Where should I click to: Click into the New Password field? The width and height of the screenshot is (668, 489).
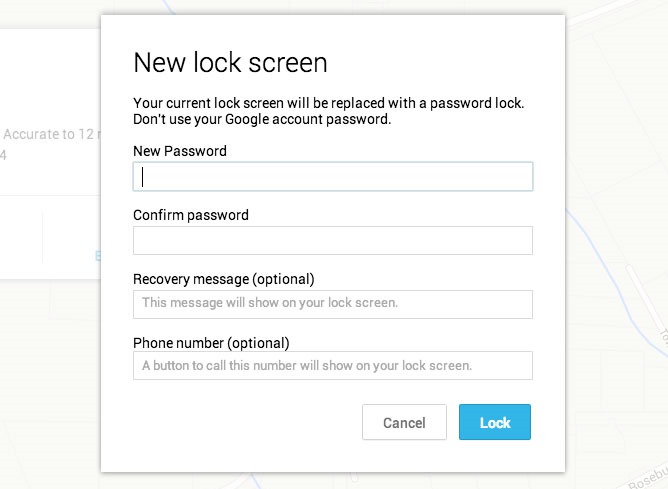333,177
